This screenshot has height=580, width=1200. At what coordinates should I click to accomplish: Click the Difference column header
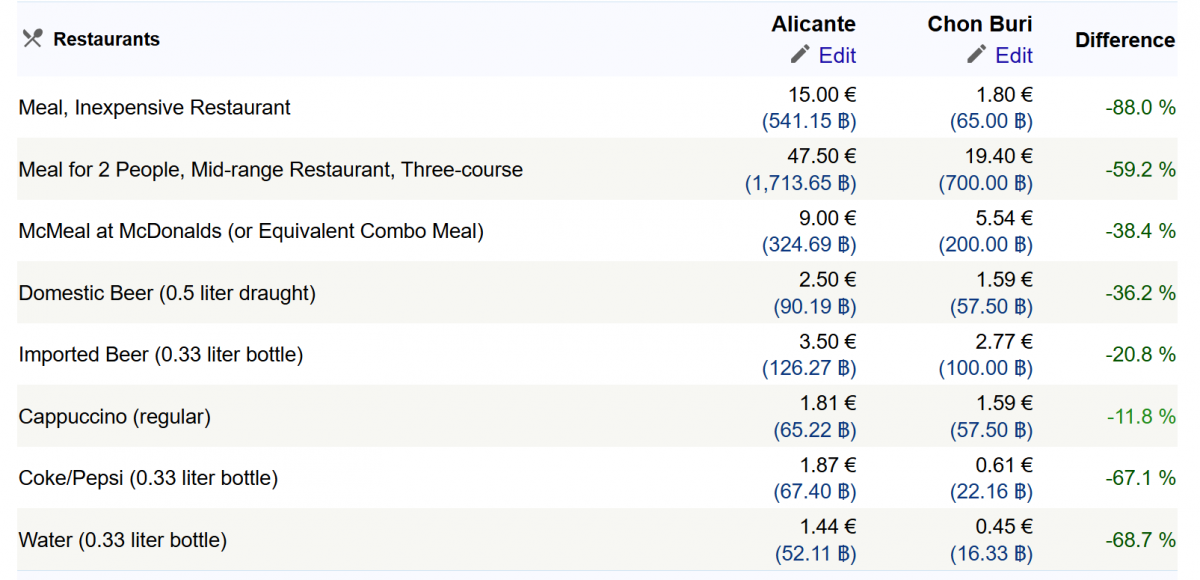click(x=1125, y=40)
